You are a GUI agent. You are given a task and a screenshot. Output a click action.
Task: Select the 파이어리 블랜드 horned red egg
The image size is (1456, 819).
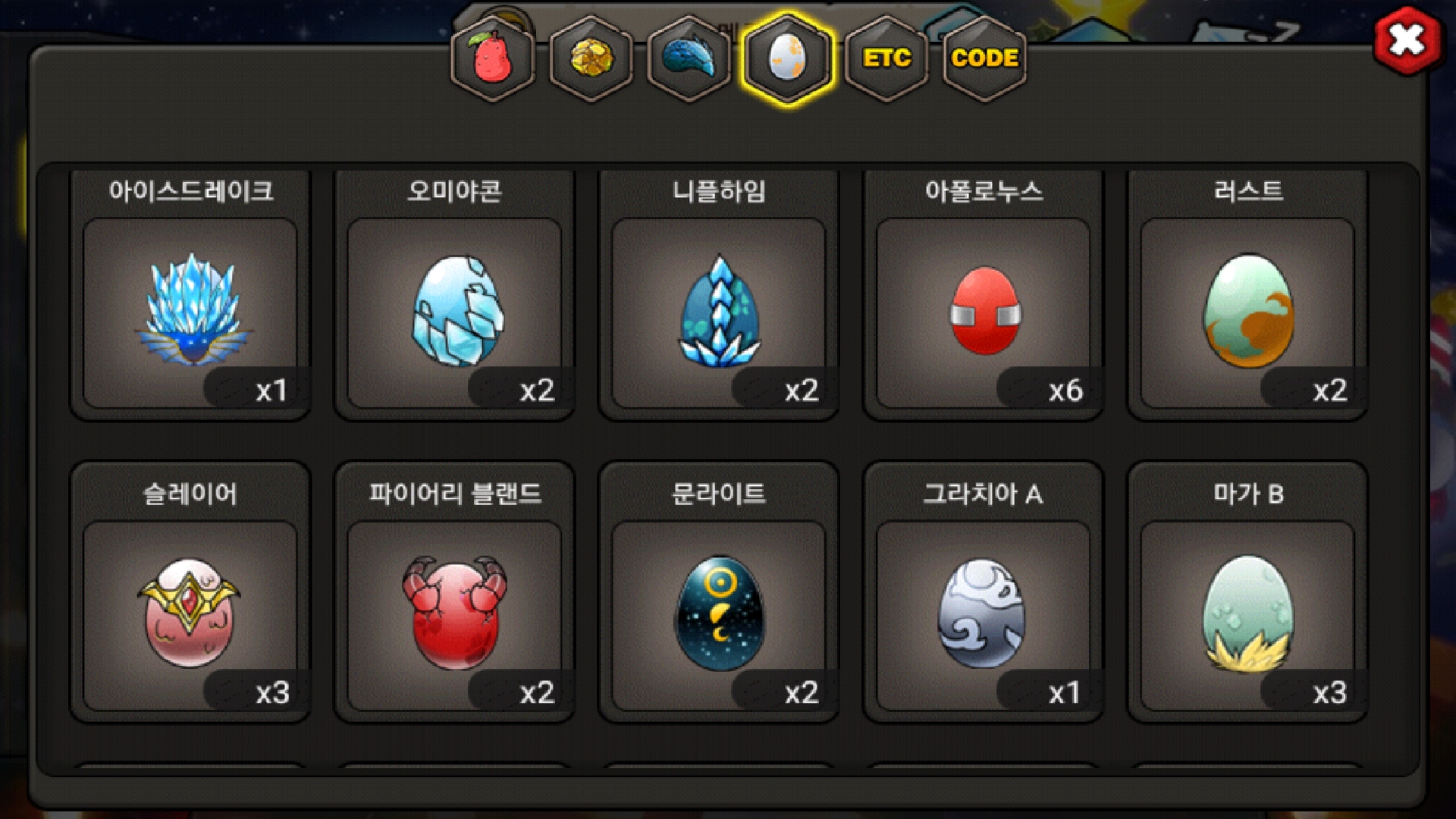pyautogui.click(x=455, y=615)
